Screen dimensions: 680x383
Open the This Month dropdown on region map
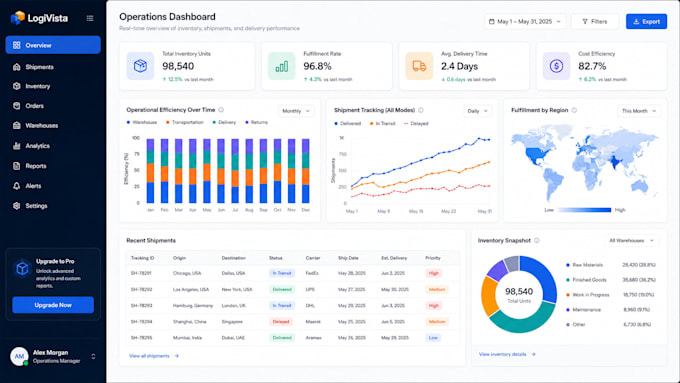[639, 111]
